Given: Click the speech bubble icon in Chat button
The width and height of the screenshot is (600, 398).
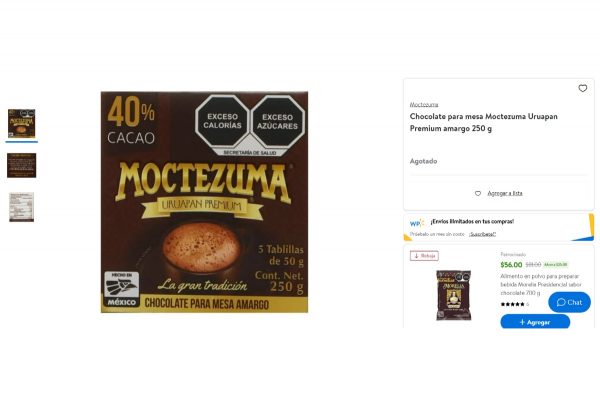Looking at the screenshot, I should 561,302.
